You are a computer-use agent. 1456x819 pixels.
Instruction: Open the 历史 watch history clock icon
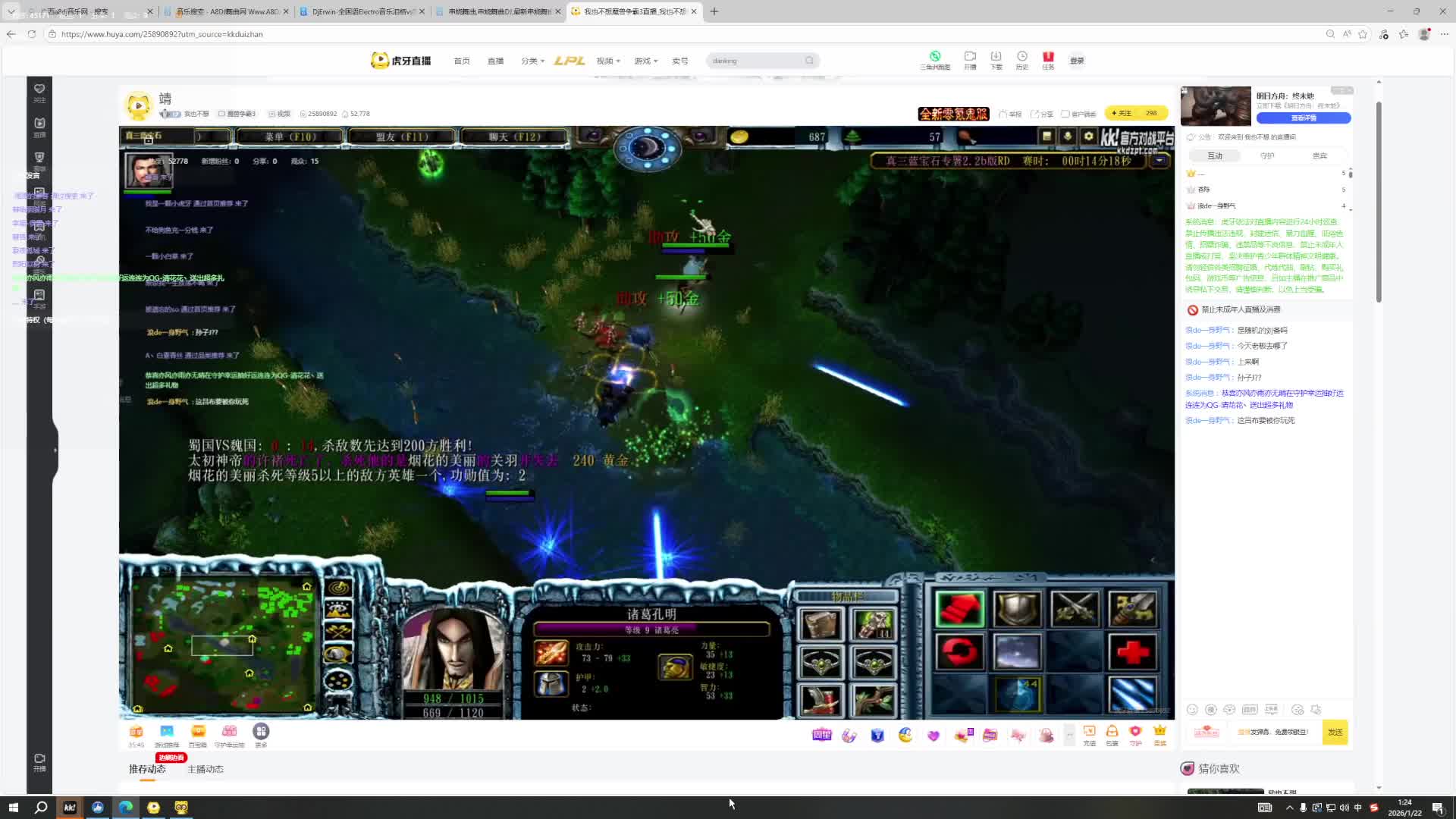1021,59
